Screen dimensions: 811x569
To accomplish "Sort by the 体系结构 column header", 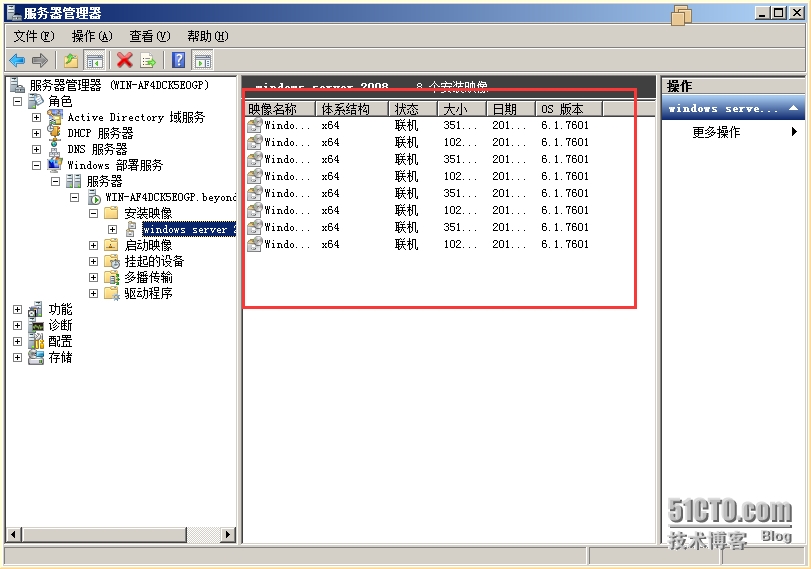I will point(352,109).
